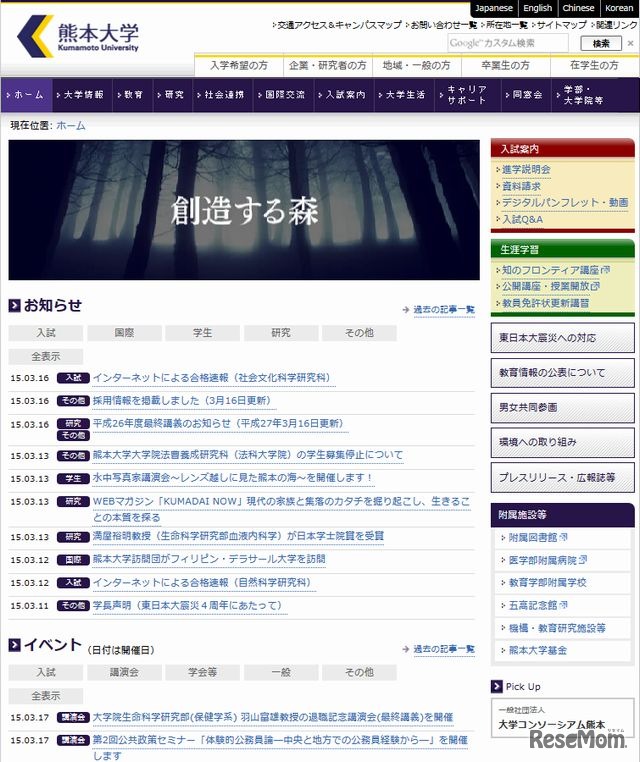Filter イベント by 講演会
640x762 pixels.
pos(124,673)
